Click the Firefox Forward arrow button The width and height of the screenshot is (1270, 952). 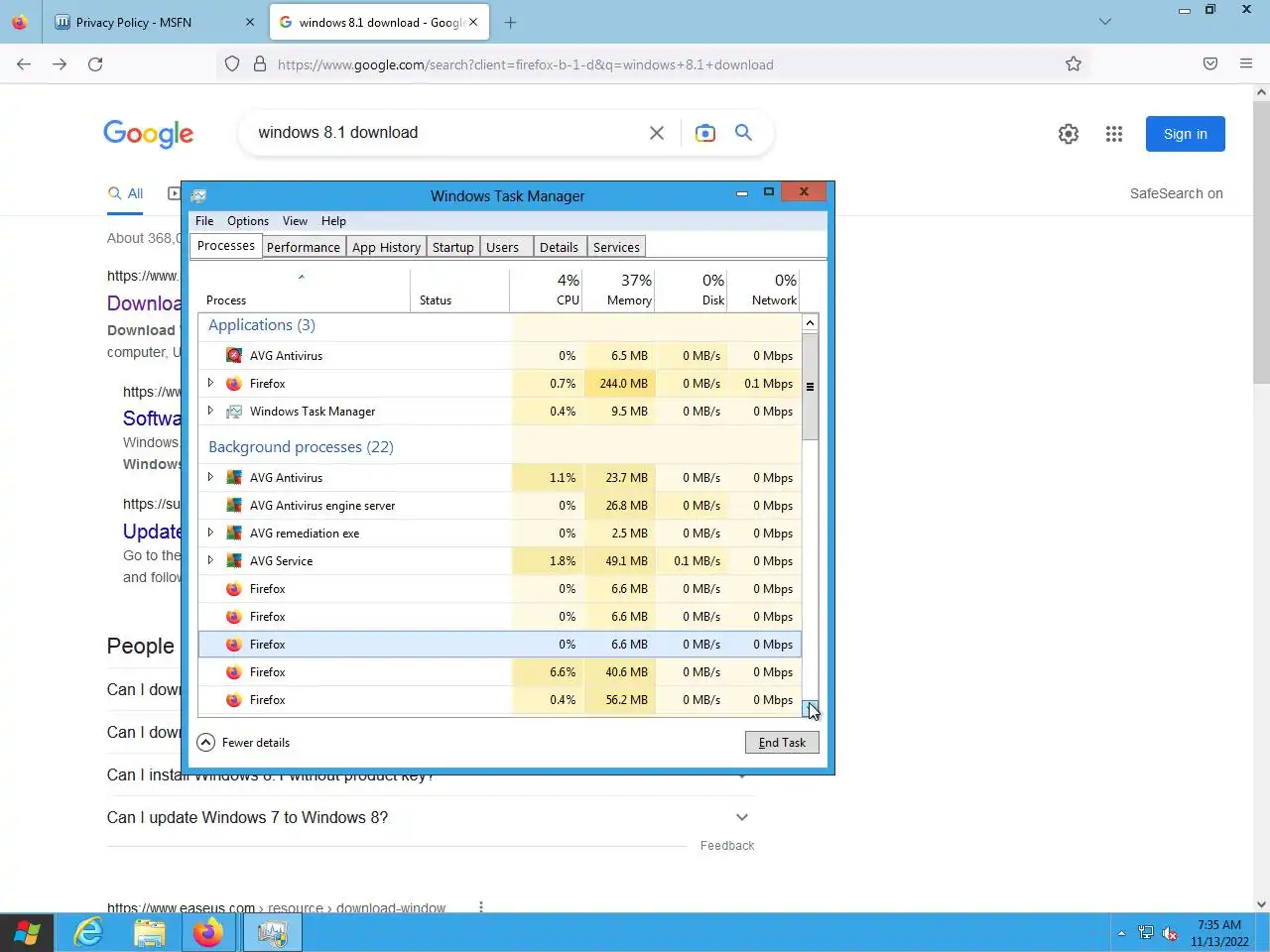[x=60, y=64]
